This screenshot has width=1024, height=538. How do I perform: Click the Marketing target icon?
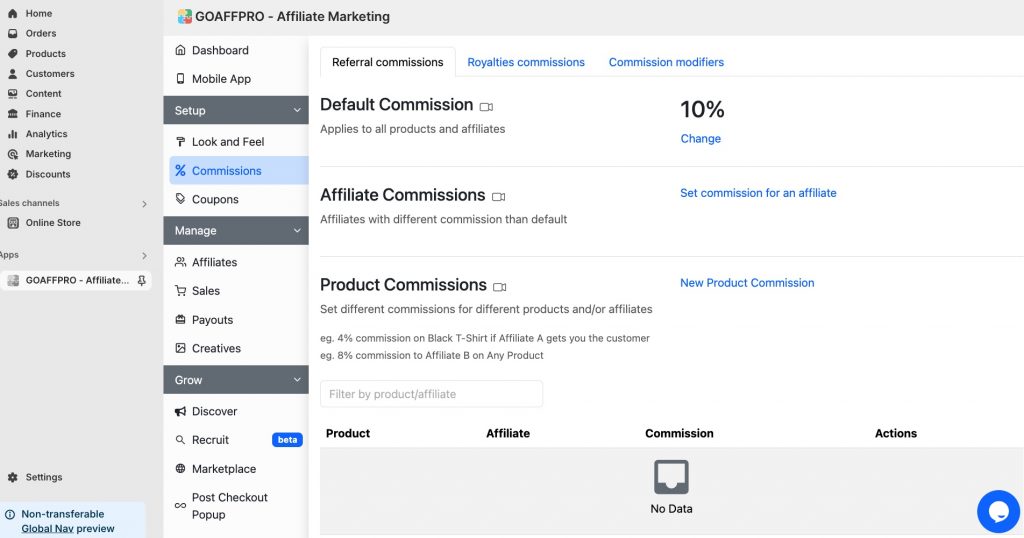[12, 154]
